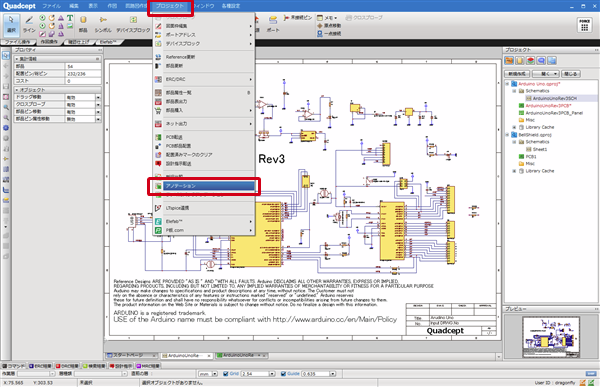This screenshot has height=387, width=600.
Task: Click the speech bubble icon in project panel
Action: (x=541, y=60)
